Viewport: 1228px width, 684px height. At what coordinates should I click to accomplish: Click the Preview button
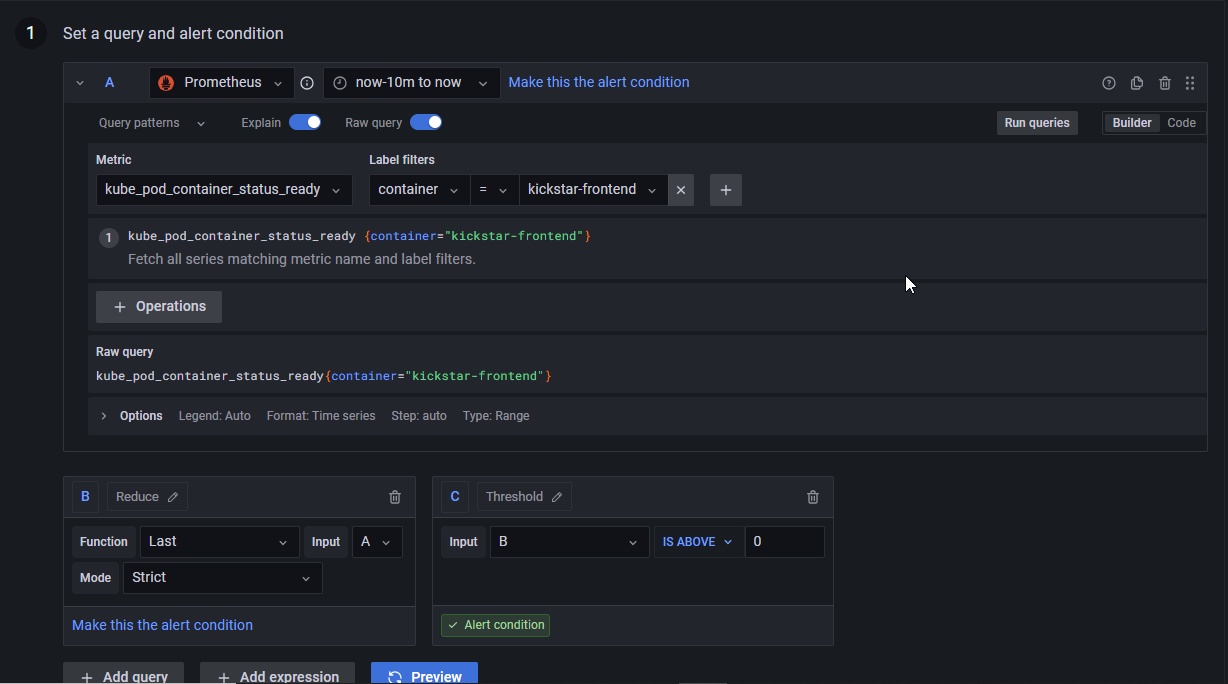(425, 675)
